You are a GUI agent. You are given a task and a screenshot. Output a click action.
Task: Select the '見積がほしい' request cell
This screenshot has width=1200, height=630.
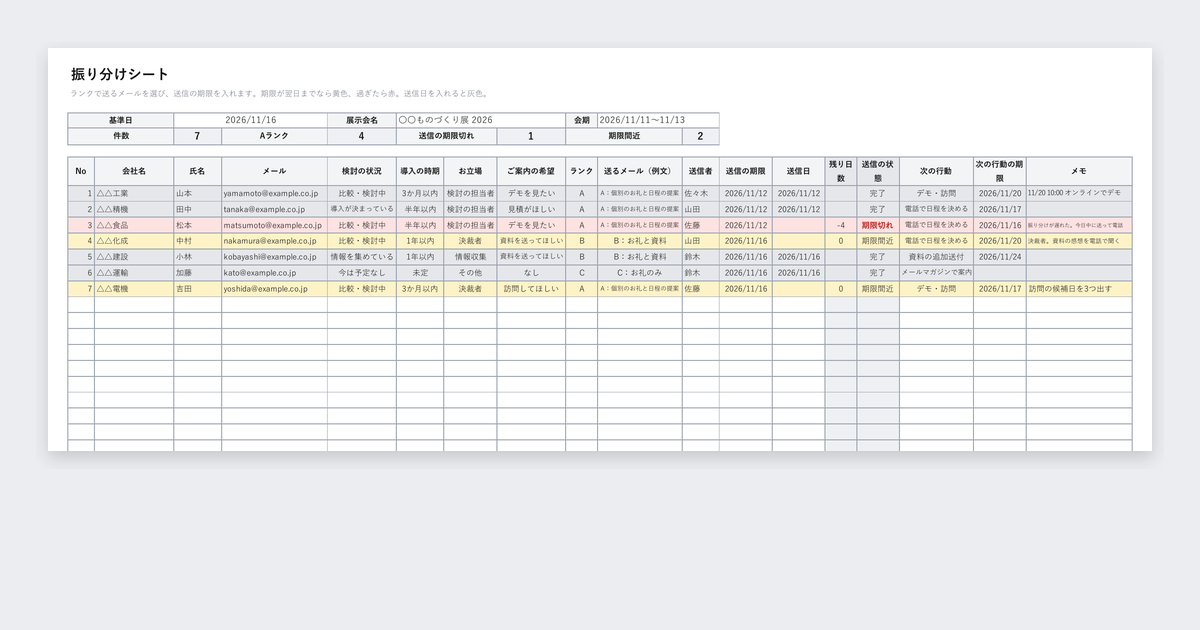531,209
